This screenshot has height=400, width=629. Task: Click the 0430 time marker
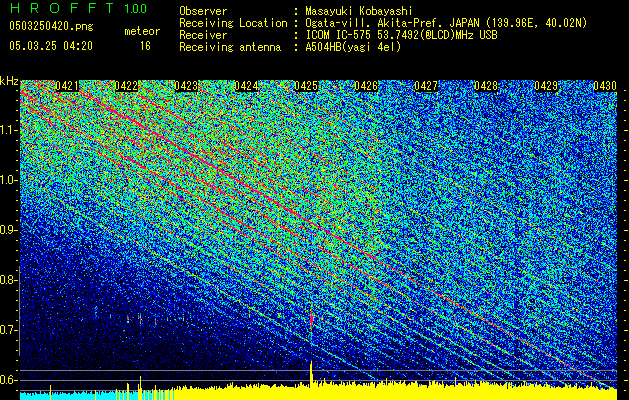[x=605, y=86]
